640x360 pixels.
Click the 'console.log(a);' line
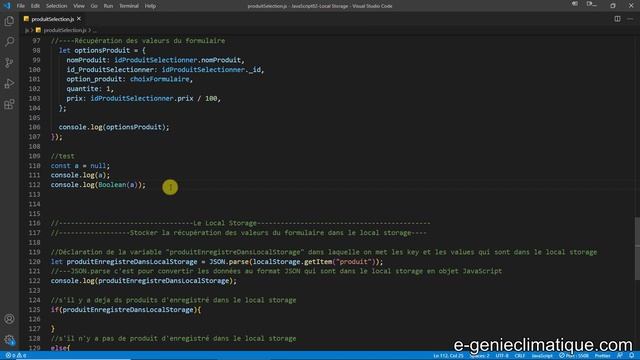(x=80, y=175)
